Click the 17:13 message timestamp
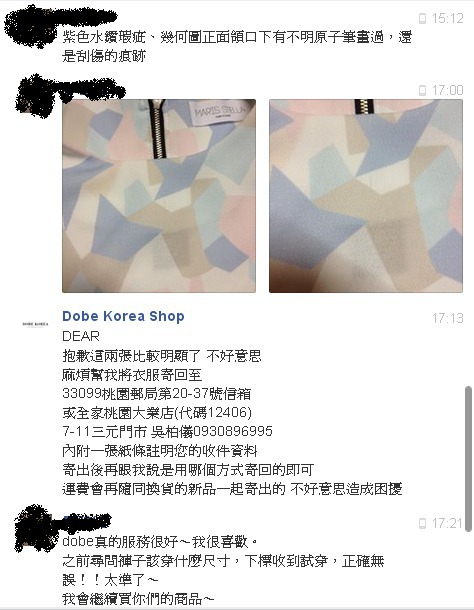The height and width of the screenshot is (610, 474). 448,318
